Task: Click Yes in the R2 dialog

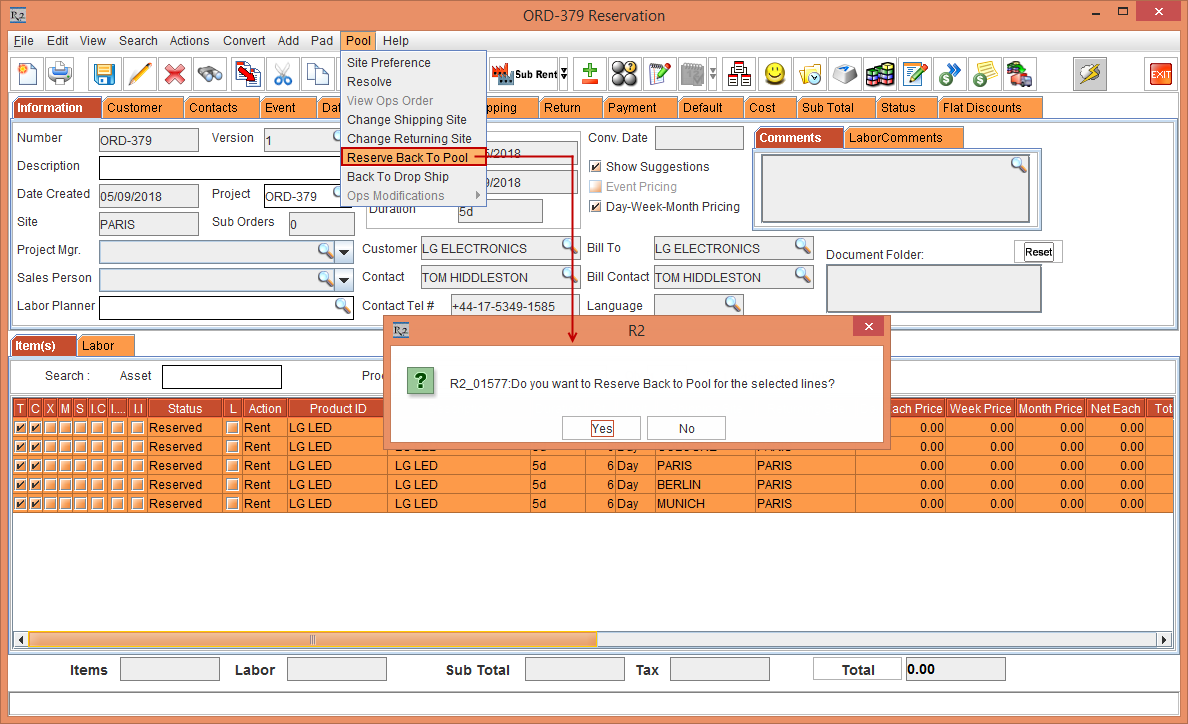Action: coord(601,428)
